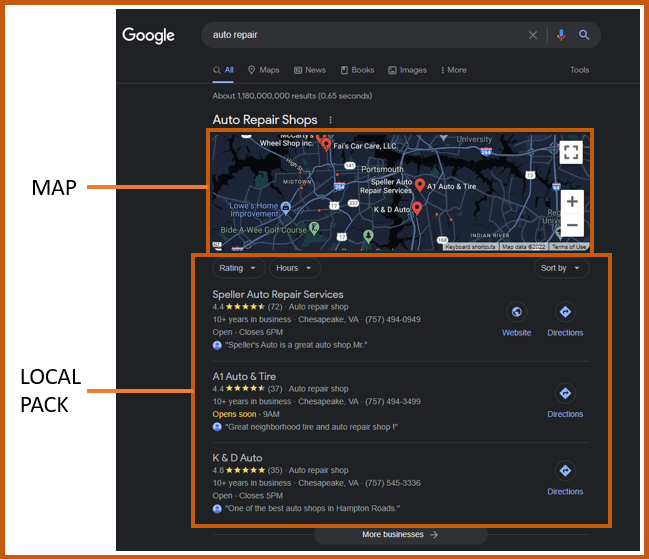The image size is (649, 559).
Task: Click the map Terms of Use link
Action: pos(569,247)
